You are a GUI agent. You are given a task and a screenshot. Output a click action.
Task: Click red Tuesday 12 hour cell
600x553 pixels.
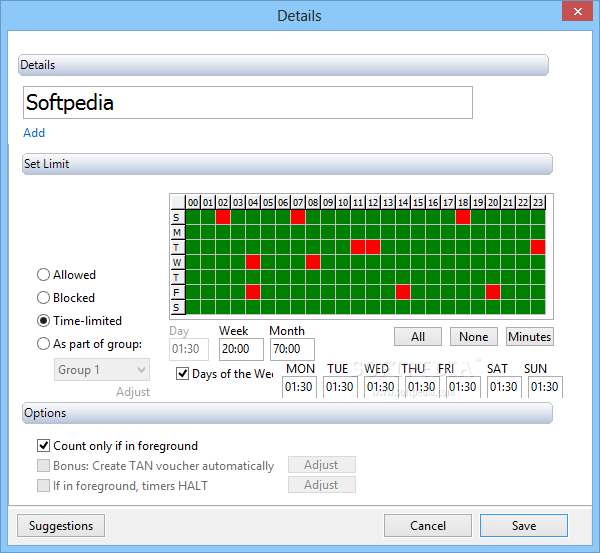click(x=373, y=247)
